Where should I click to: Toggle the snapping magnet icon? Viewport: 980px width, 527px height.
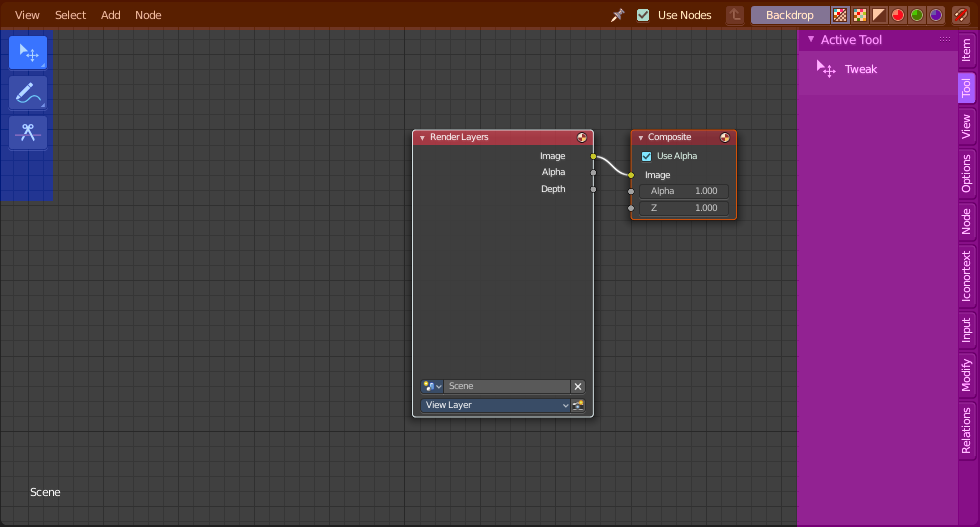coord(961,15)
